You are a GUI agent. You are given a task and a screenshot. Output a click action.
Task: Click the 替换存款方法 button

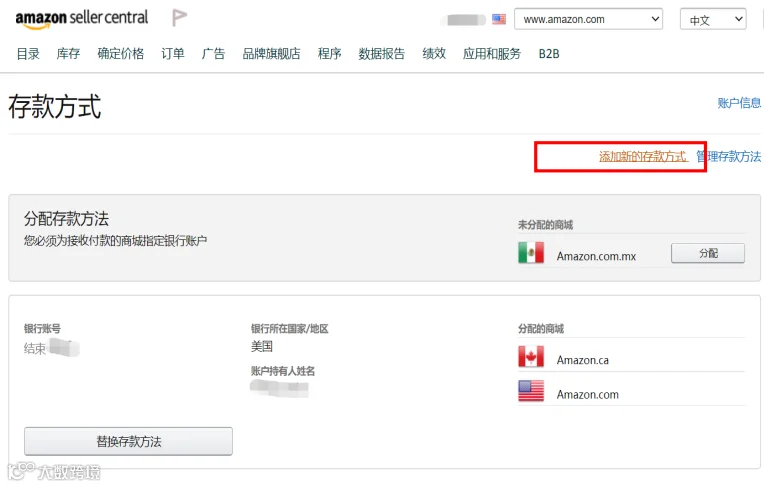point(129,442)
